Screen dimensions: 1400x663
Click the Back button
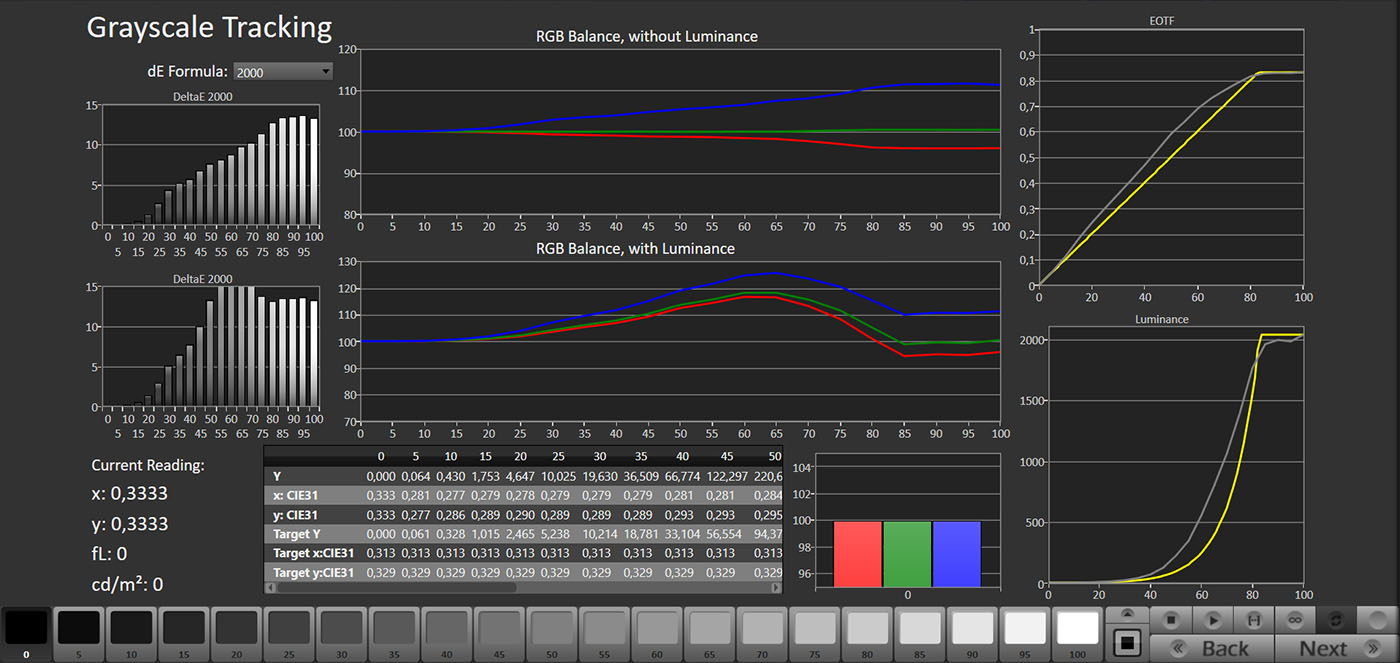pos(1211,648)
